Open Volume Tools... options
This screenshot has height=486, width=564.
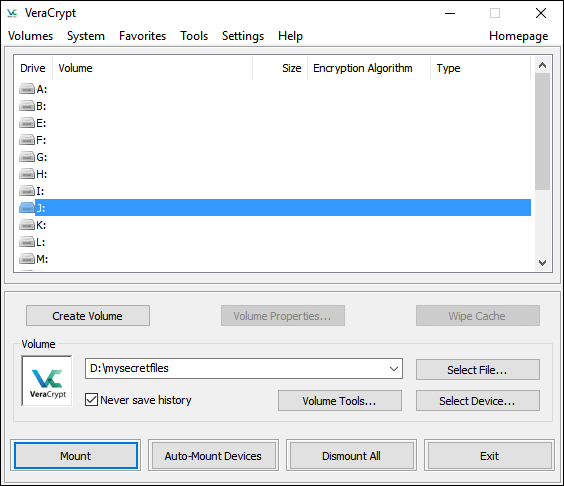coord(340,400)
